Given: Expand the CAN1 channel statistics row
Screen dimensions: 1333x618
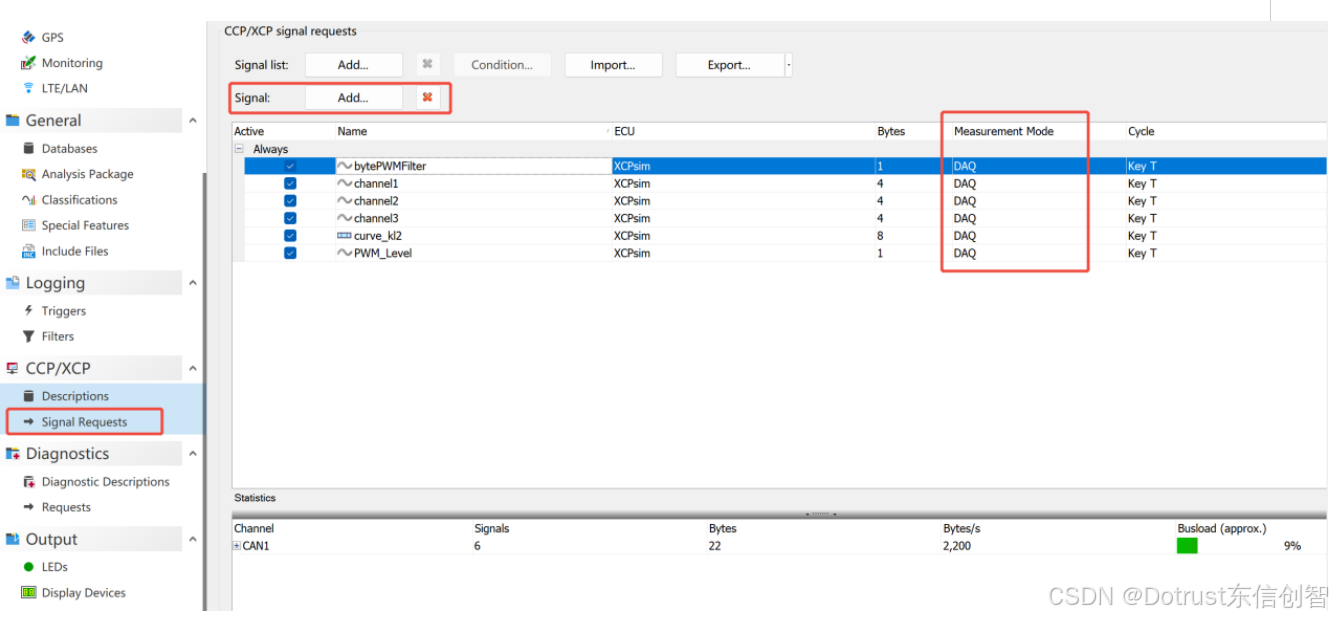Looking at the screenshot, I should point(237,546).
